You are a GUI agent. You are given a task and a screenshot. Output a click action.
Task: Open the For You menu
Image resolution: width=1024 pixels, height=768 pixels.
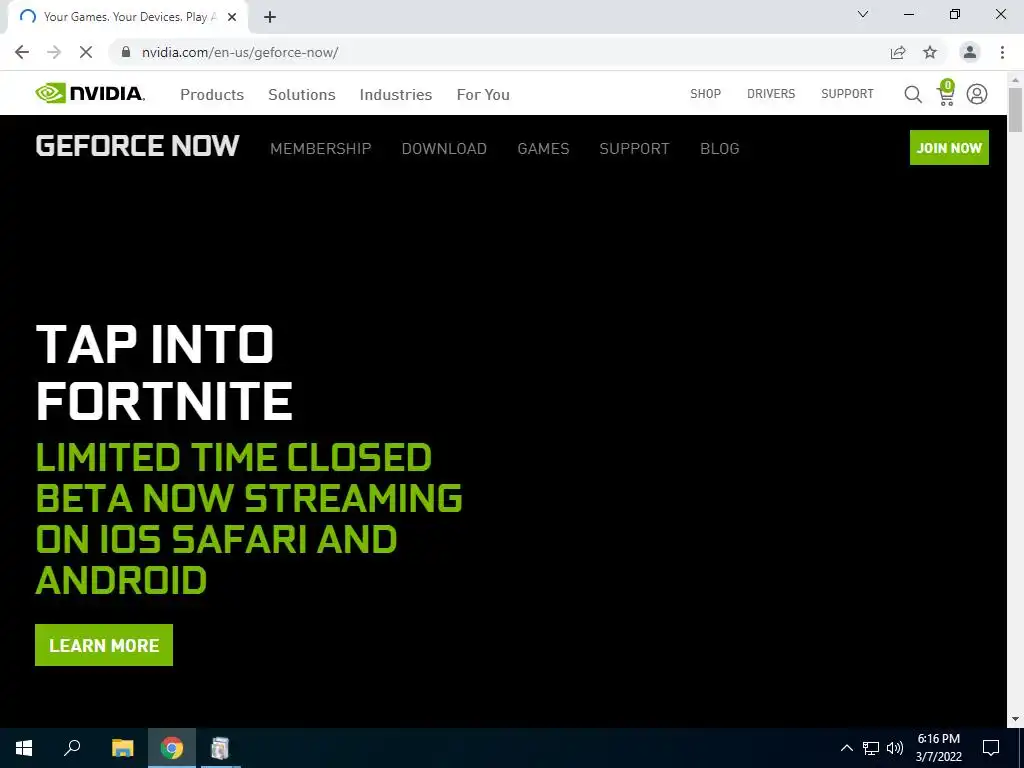(483, 95)
